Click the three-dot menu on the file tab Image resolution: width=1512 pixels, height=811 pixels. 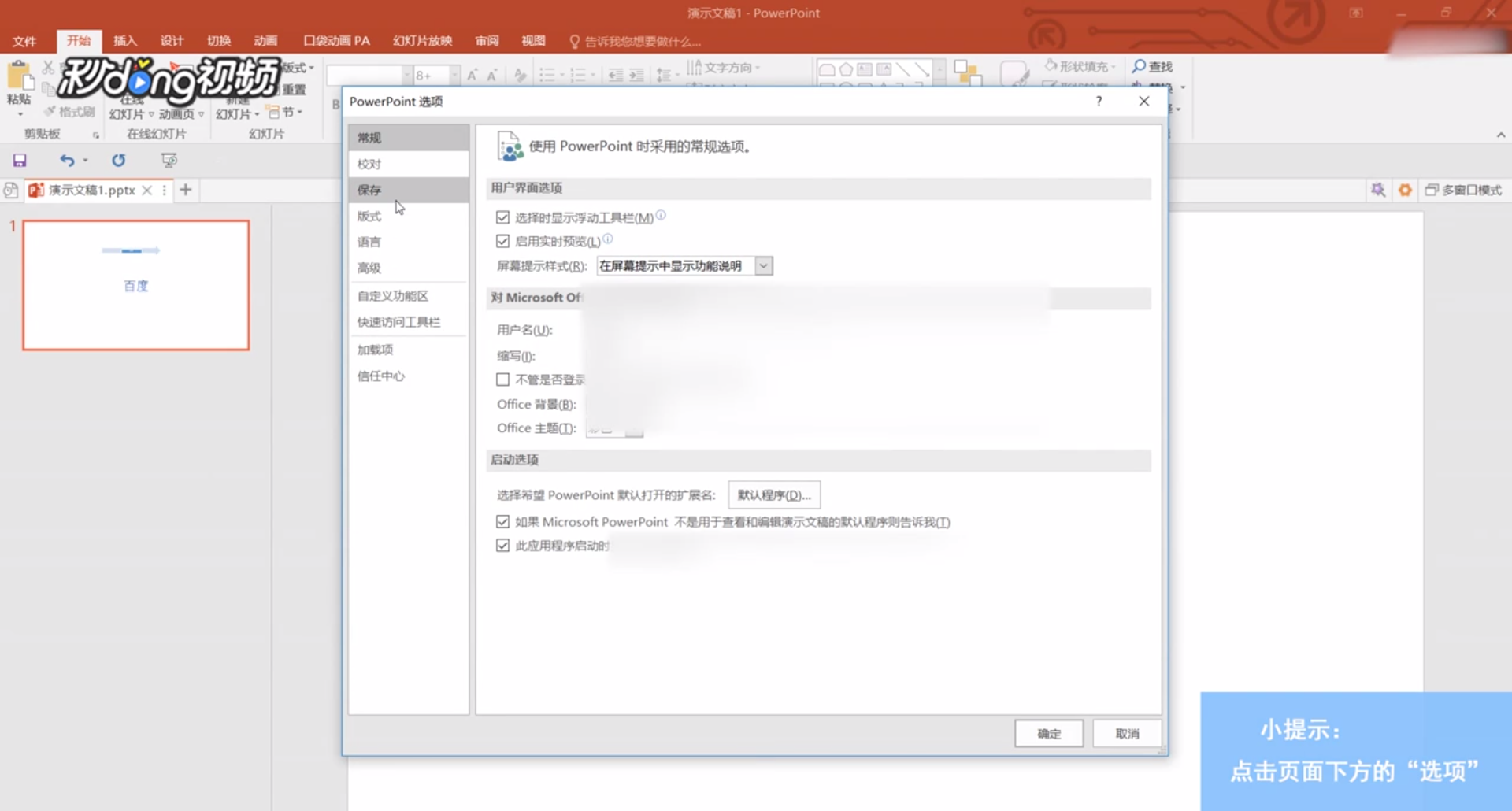pyautogui.click(x=165, y=190)
